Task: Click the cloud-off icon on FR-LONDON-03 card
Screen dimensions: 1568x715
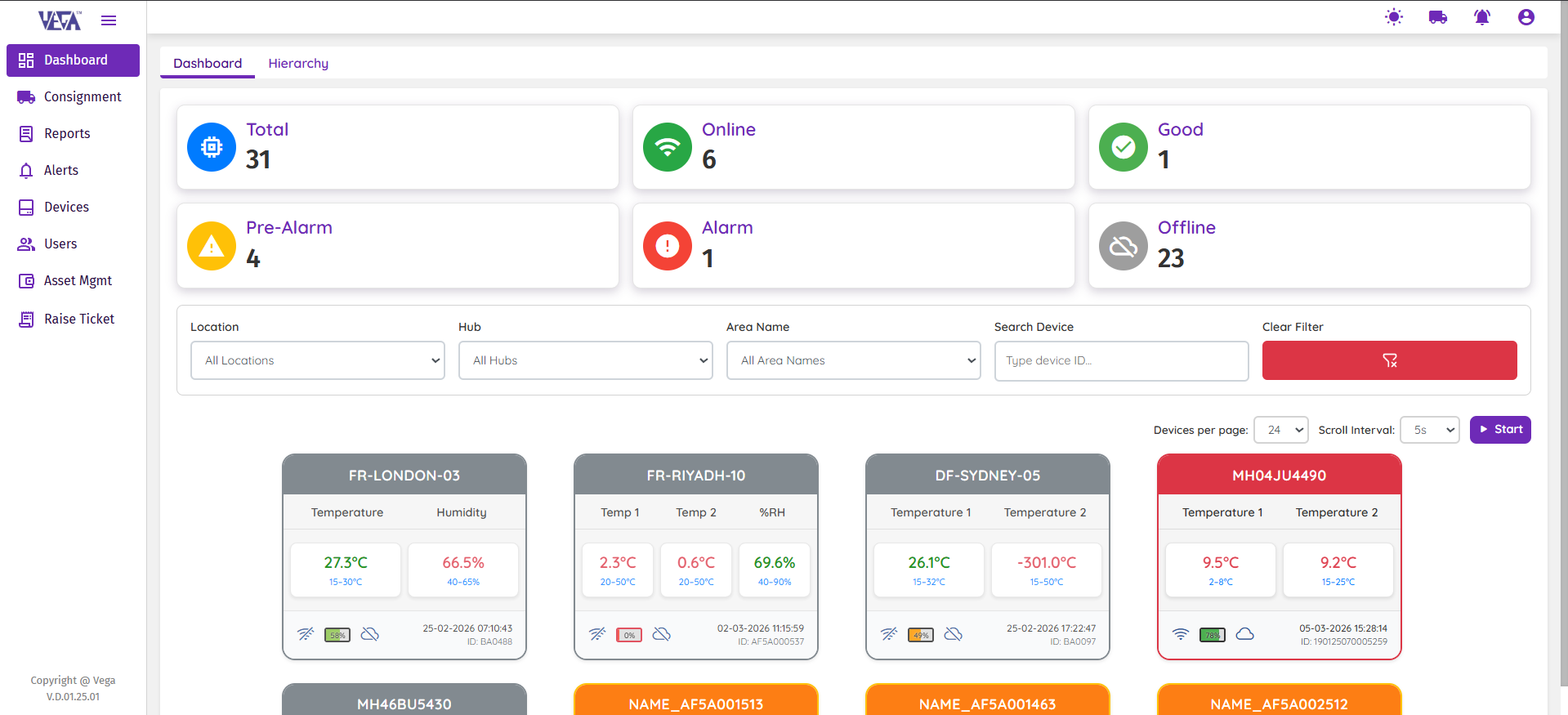Action: pos(370,634)
